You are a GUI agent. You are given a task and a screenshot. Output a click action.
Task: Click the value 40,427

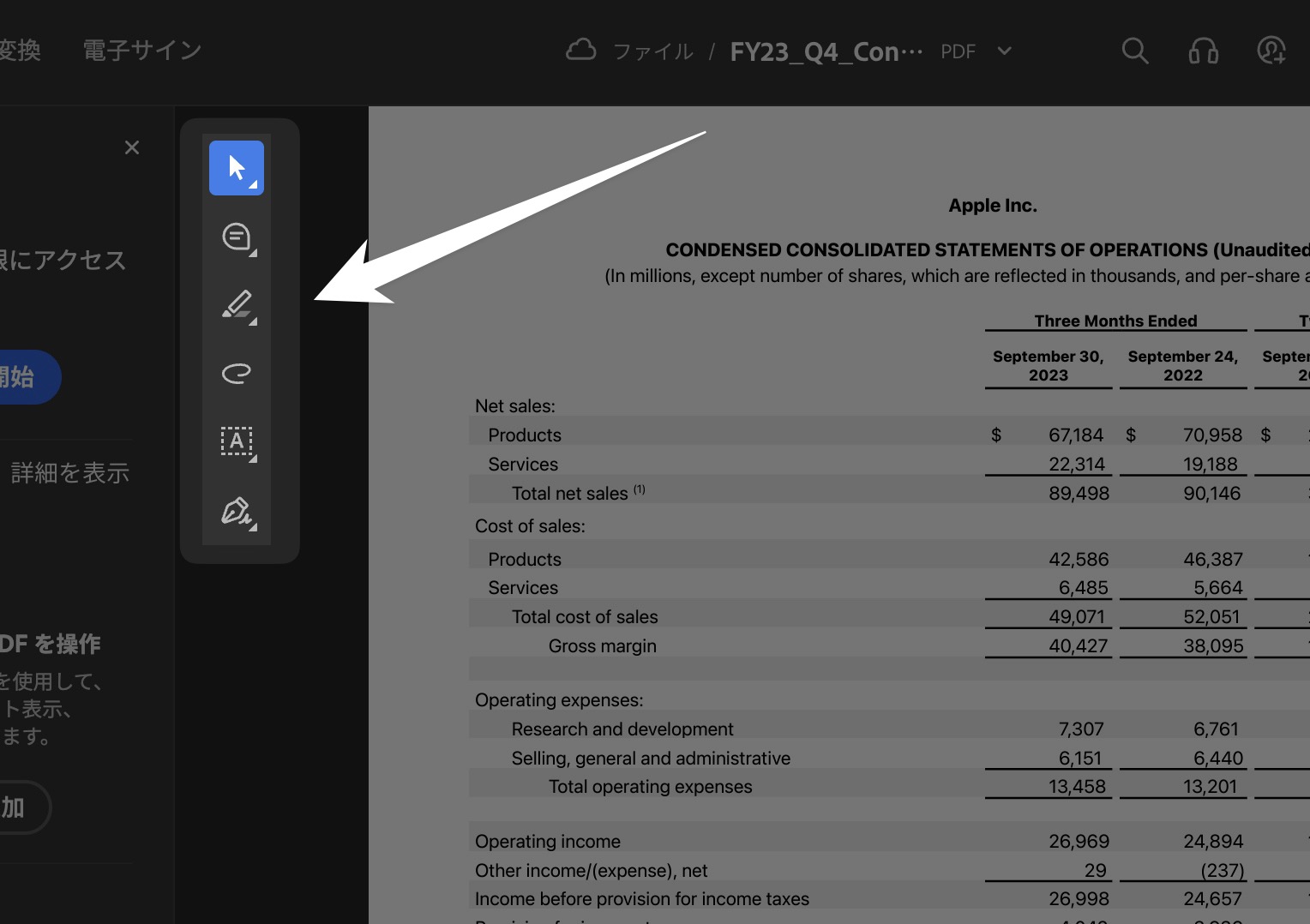1078,646
